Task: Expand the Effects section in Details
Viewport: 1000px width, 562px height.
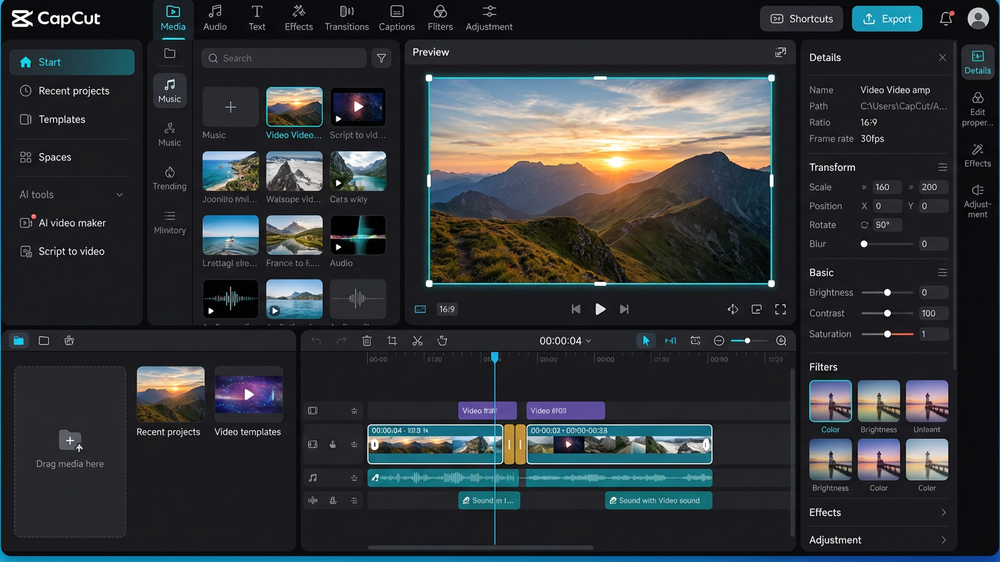Action: 878,512
